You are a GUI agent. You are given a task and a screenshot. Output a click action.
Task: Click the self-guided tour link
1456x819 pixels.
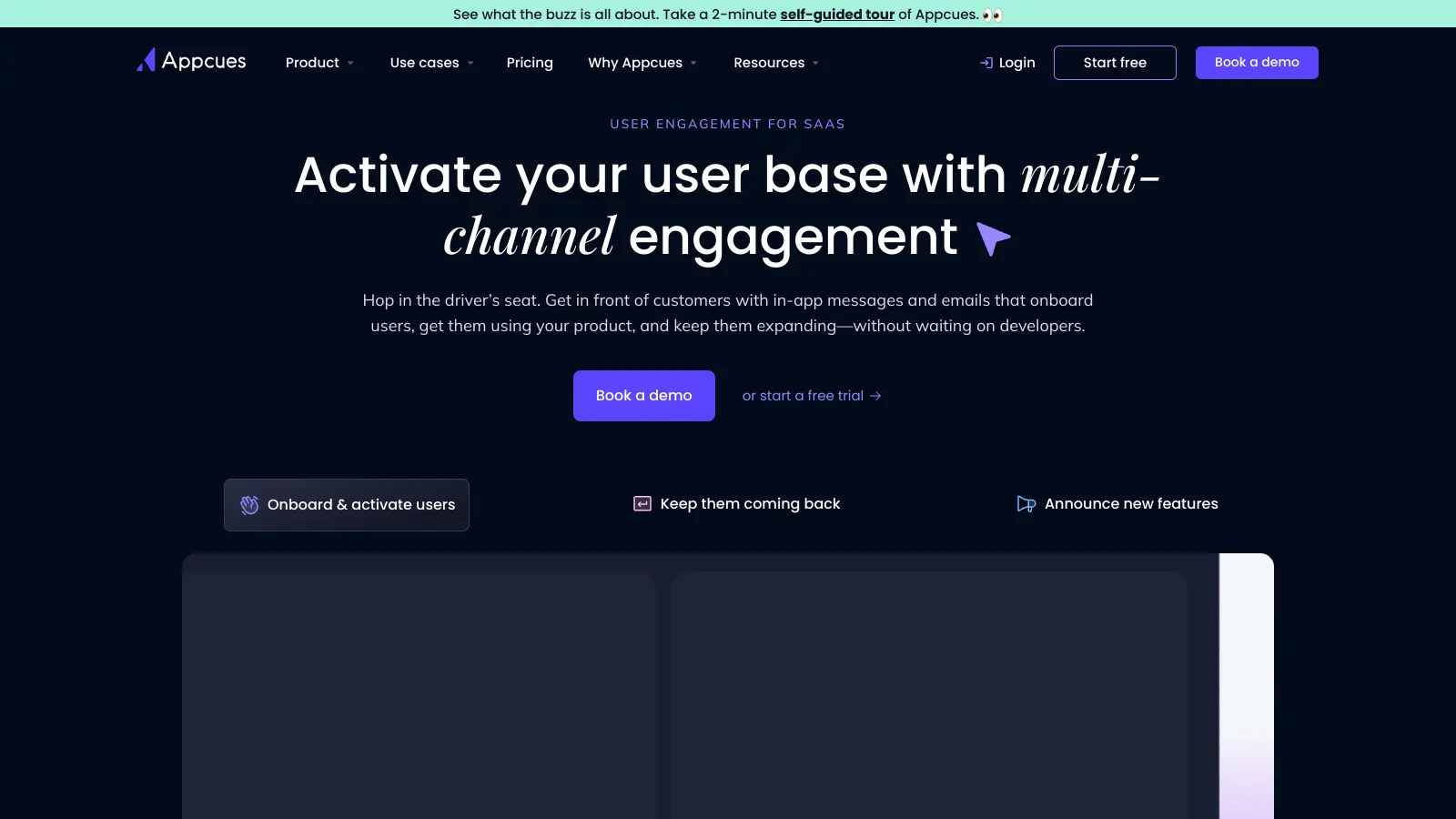(x=836, y=14)
